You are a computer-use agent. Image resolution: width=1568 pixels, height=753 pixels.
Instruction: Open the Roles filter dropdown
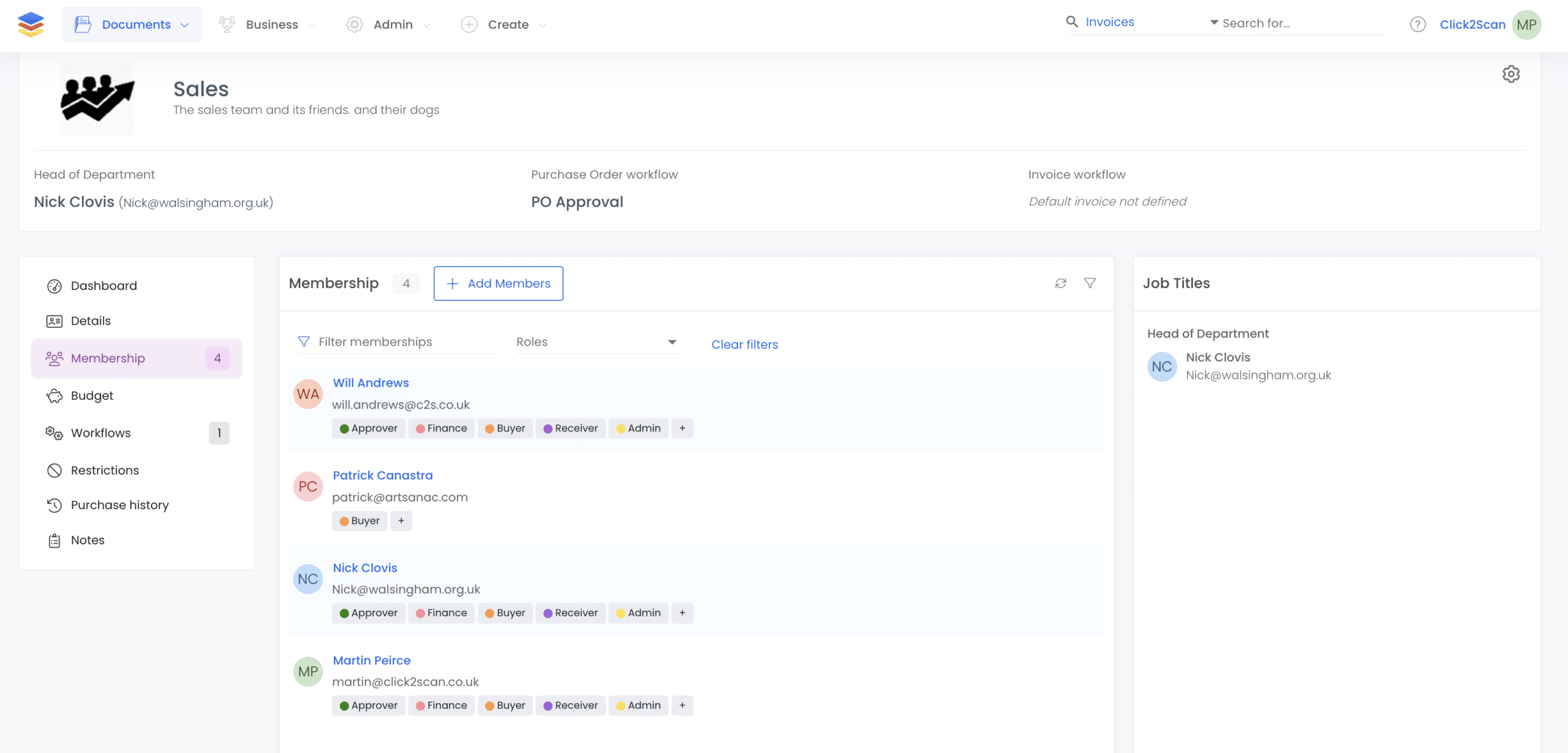[x=597, y=342]
